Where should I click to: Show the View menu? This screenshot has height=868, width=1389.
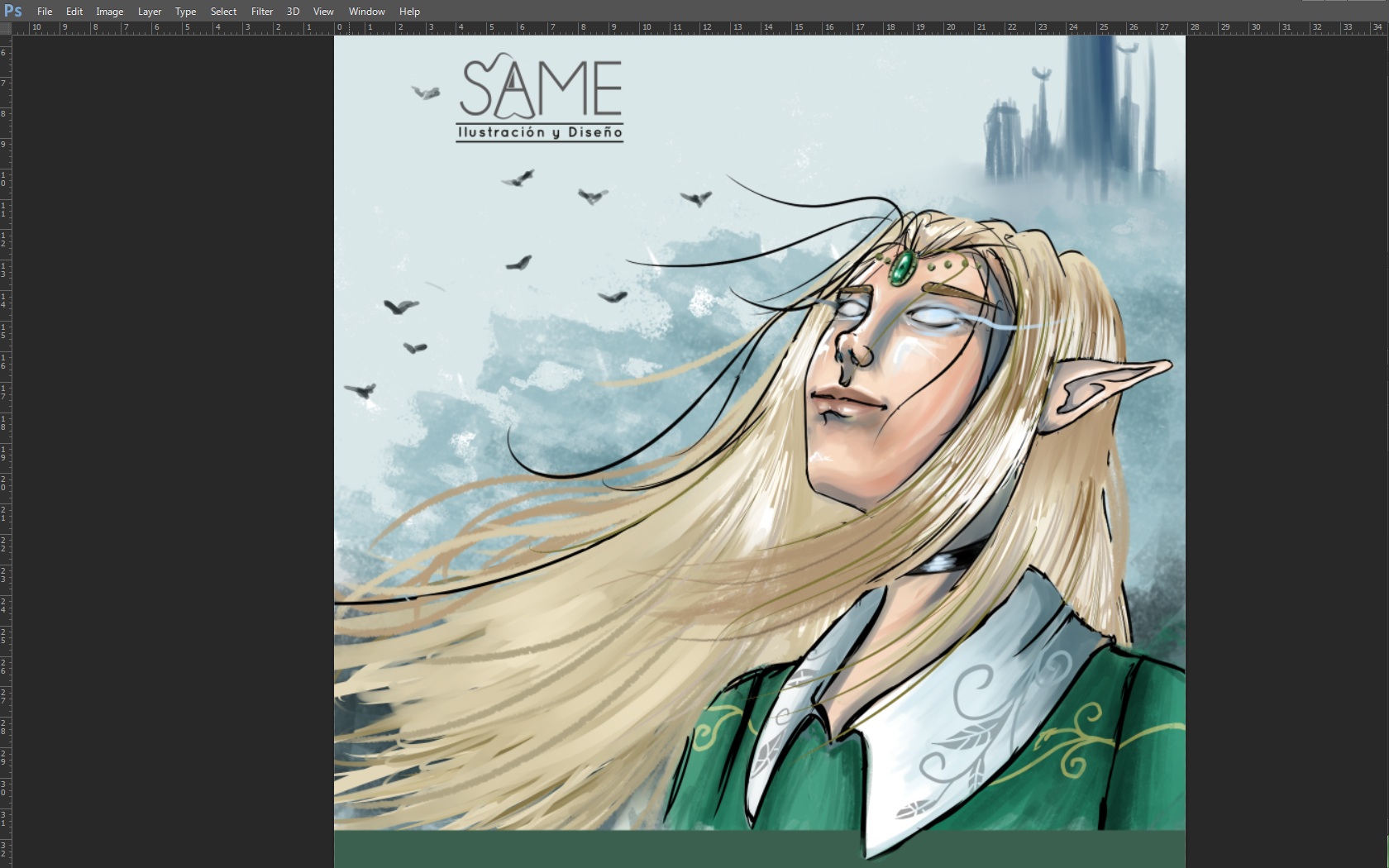coord(323,12)
